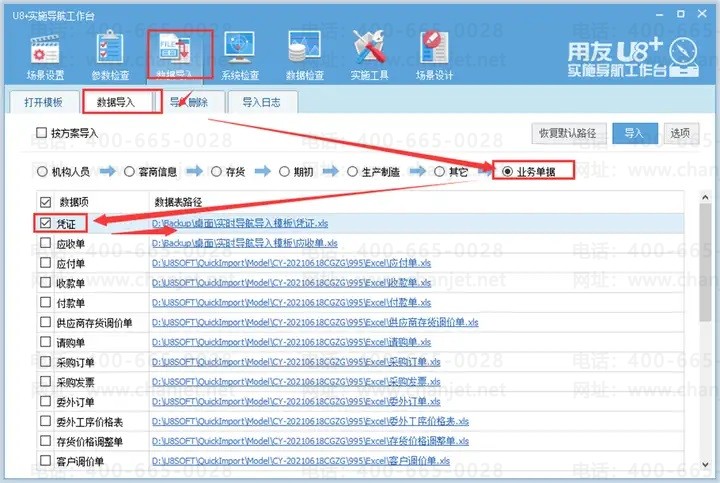Open the 应收单.xls path link

[x=245, y=243]
